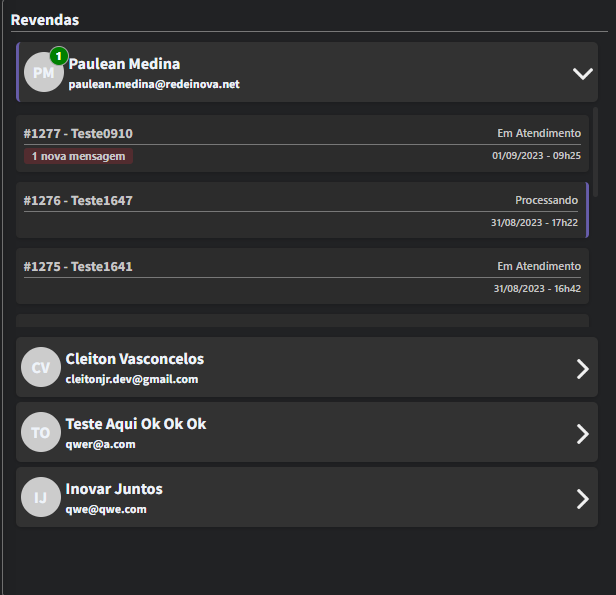Click the IJ avatar for Inovar Juntos
This screenshot has height=595, width=616.
pyautogui.click(x=40, y=497)
